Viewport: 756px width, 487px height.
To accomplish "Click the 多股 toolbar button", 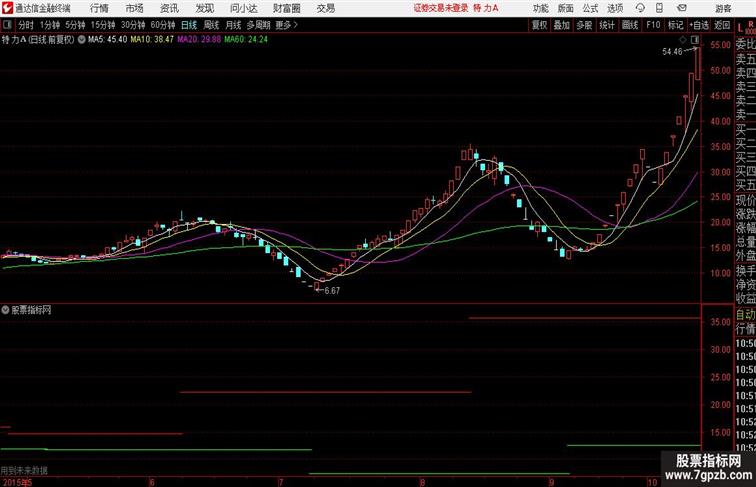I will pyautogui.click(x=584, y=25).
